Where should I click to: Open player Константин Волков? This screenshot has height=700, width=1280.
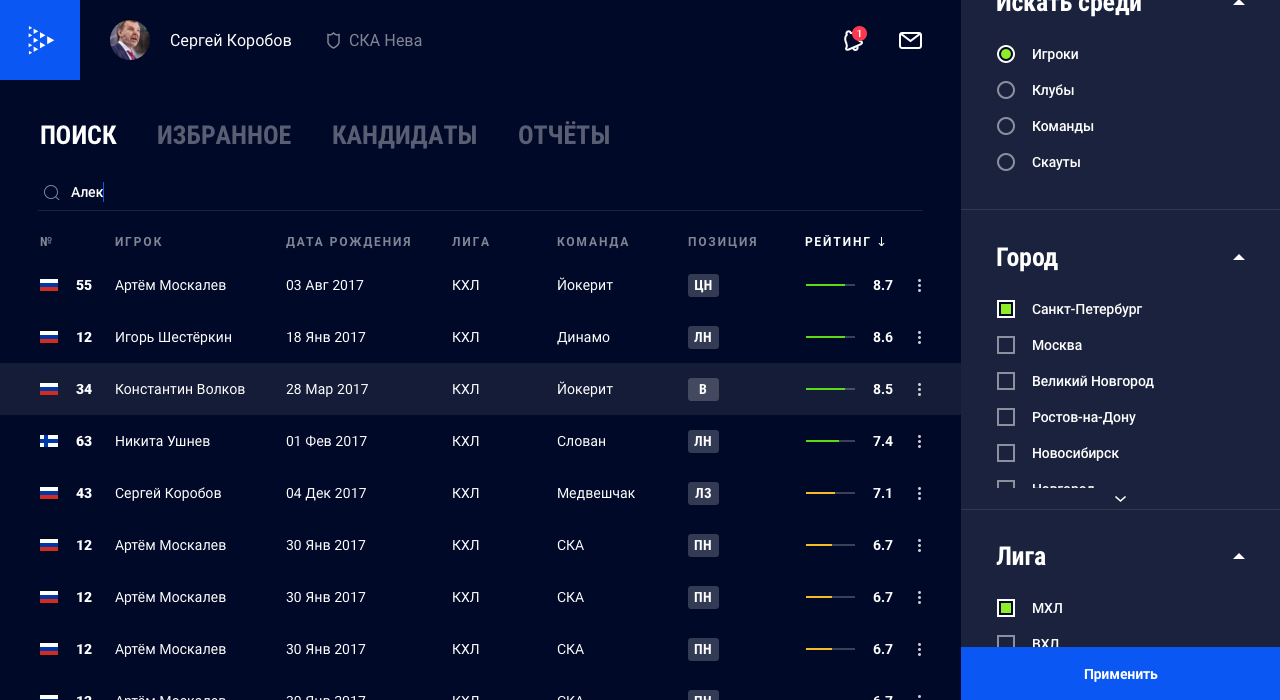point(180,389)
